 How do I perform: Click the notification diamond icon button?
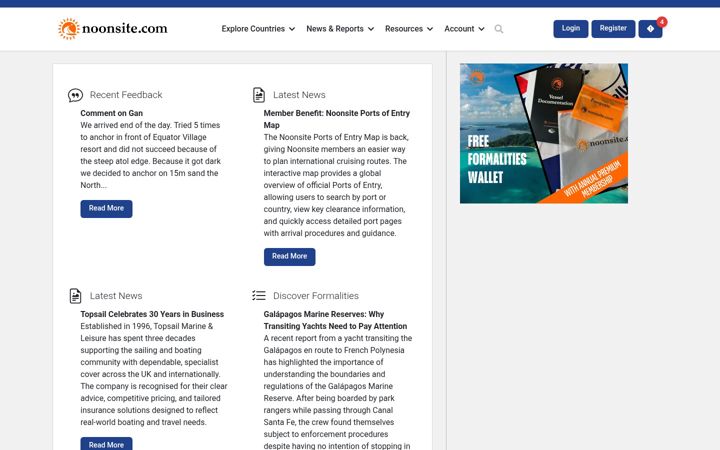[650, 29]
